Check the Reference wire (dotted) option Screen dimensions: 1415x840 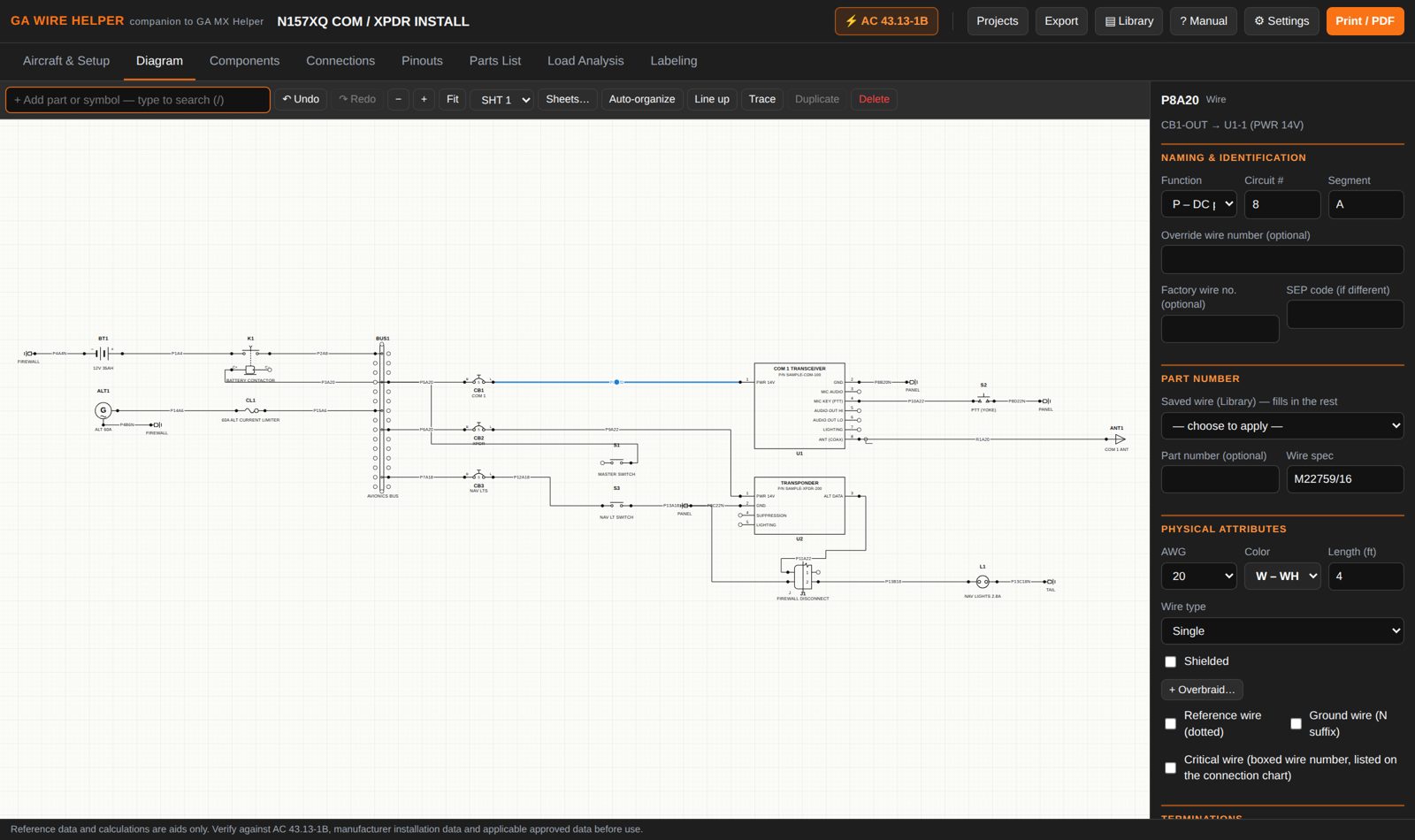pyautogui.click(x=1170, y=723)
